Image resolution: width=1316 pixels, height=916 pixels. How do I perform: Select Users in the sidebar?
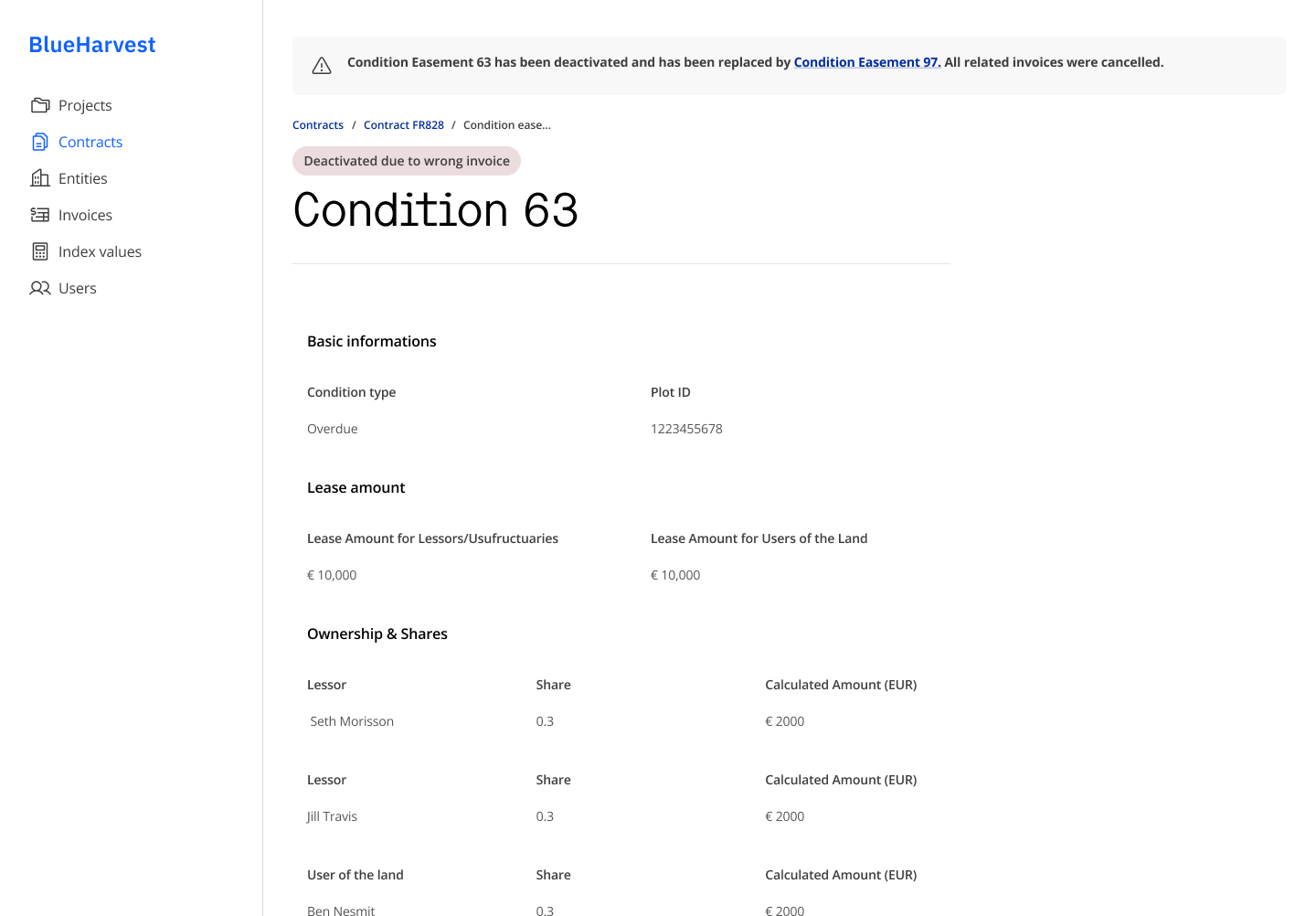pos(77,288)
